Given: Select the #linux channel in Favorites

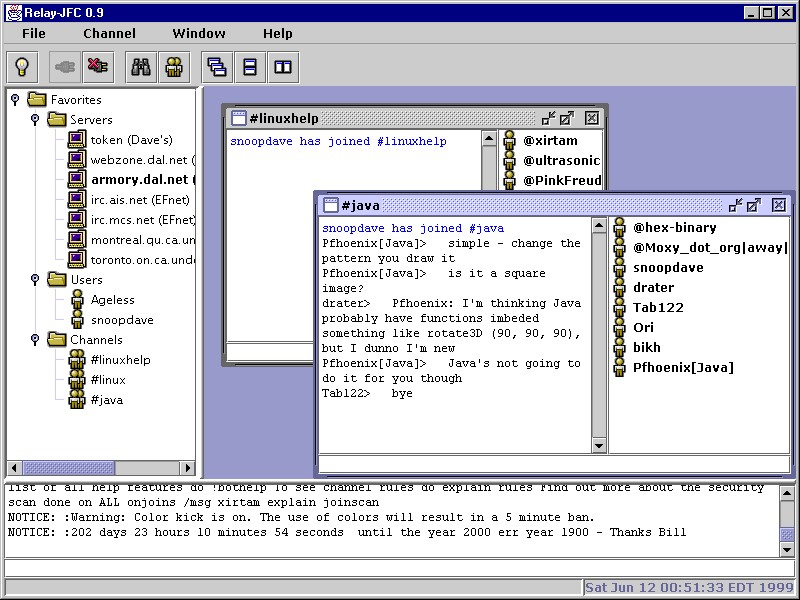Looking at the screenshot, I should (x=107, y=380).
